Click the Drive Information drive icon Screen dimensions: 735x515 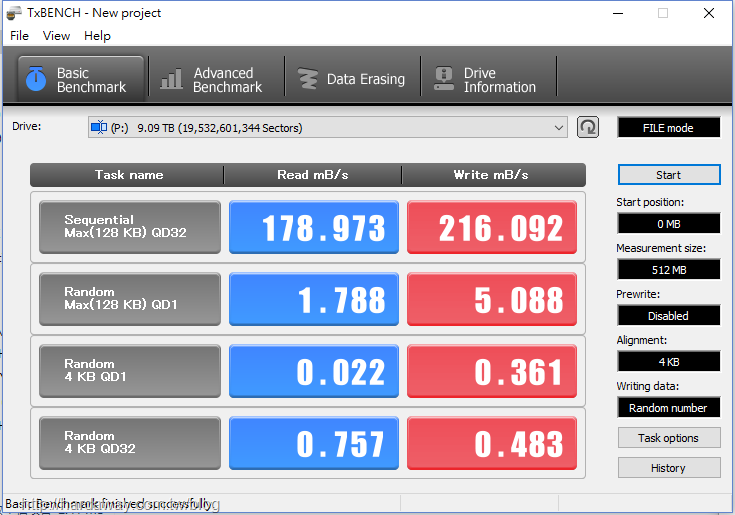pyautogui.click(x=443, y=79)
